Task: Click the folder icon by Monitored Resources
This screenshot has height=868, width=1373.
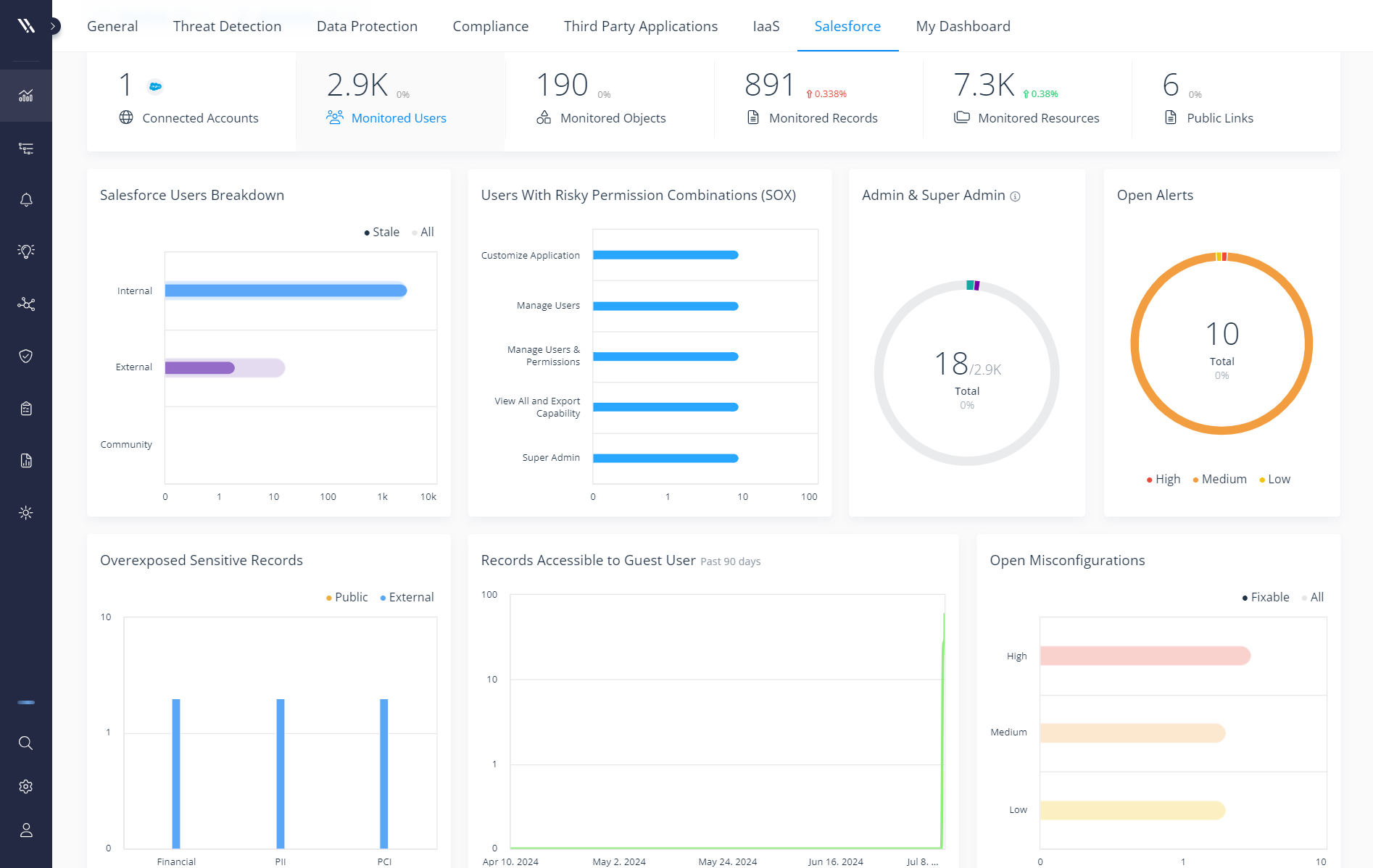Action: pyautogui.click(x=962, y=117)
